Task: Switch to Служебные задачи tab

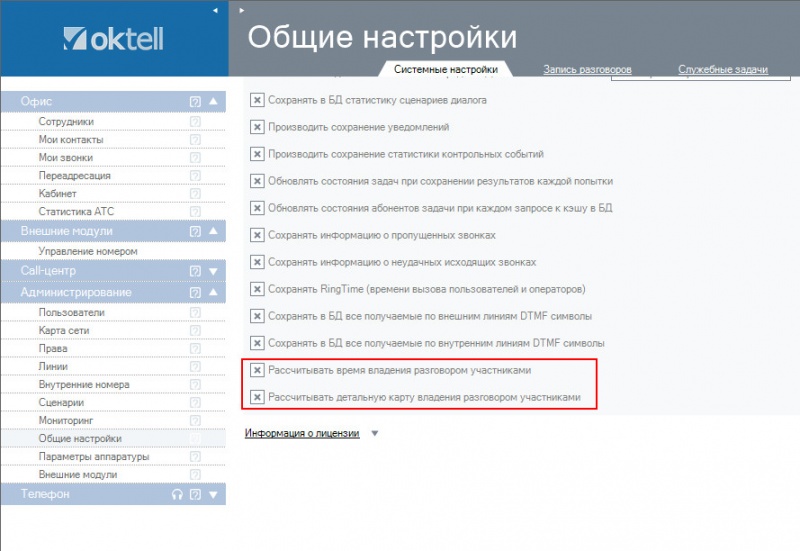Action: coord(723,69)
